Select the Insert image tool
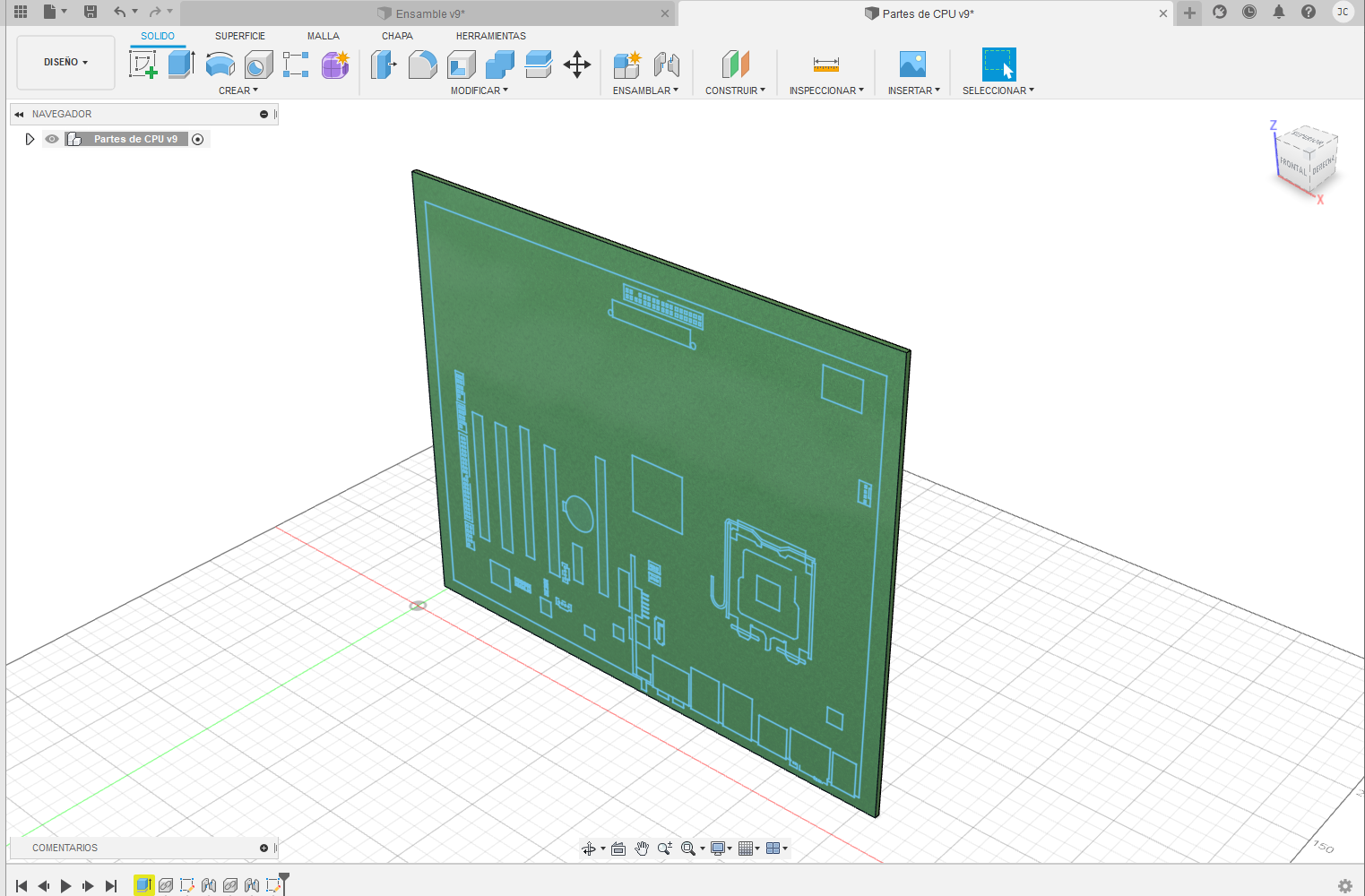1365x896 pixels. 912,65
